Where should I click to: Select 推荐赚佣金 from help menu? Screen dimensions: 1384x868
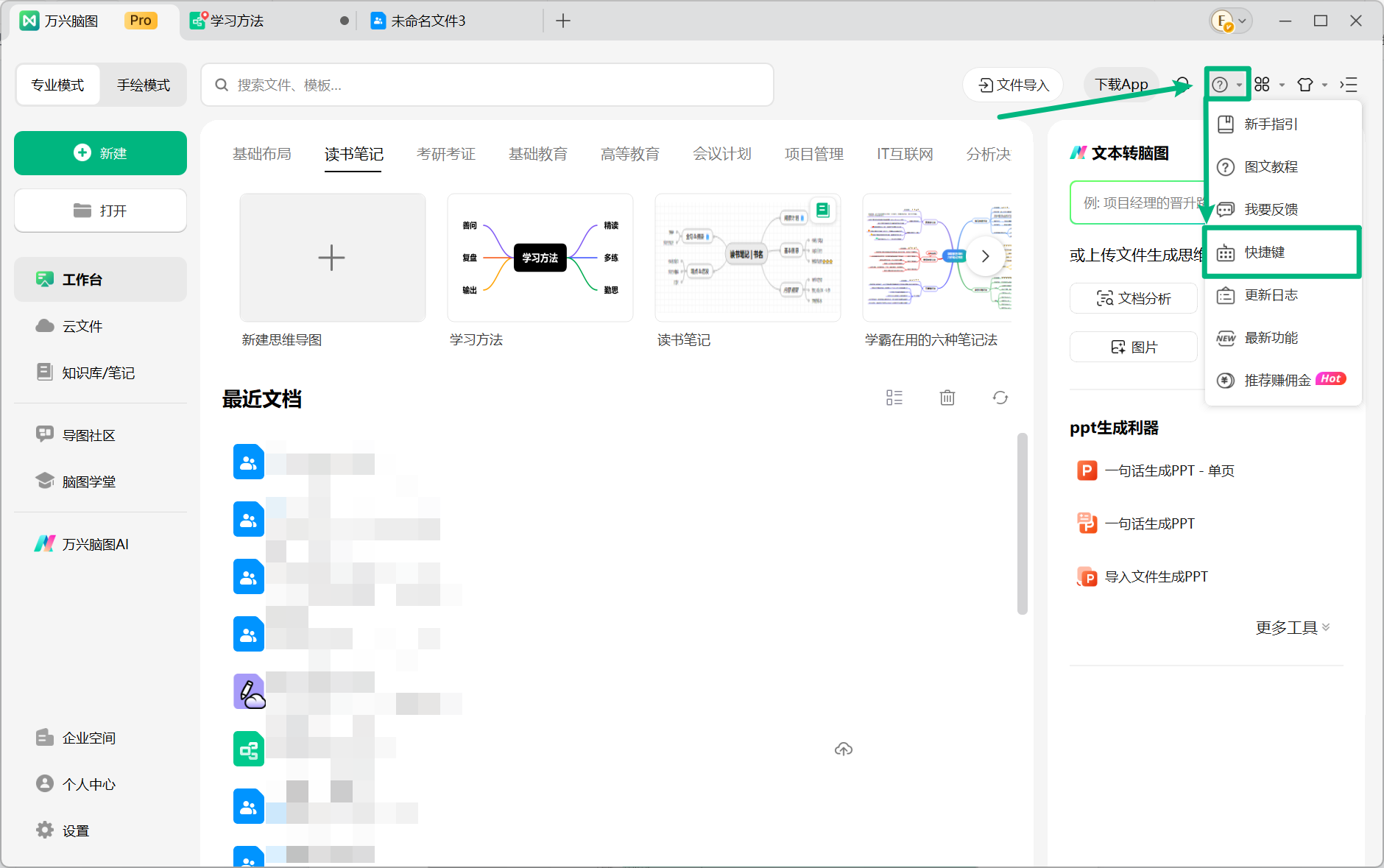pos(1283,381)
